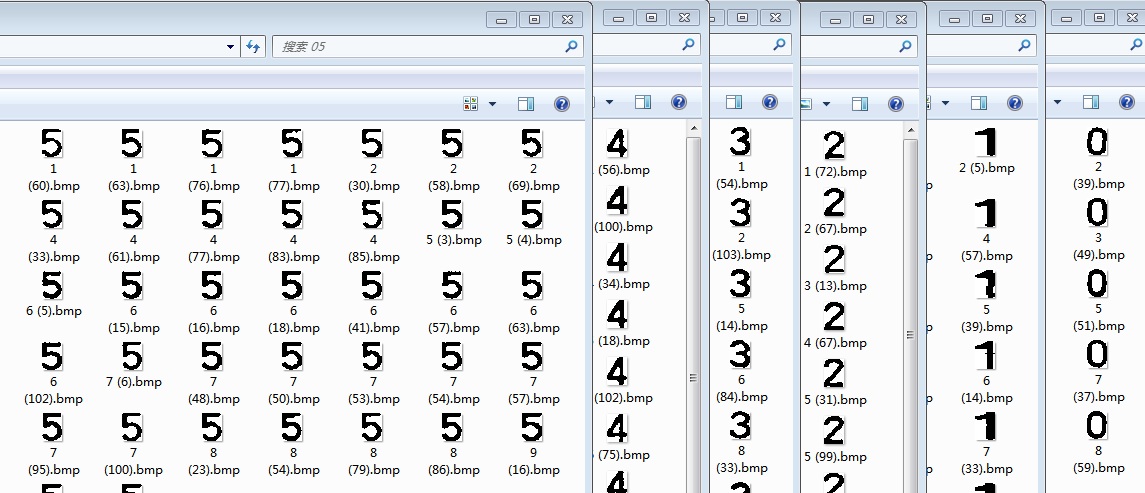
Task: Toggle the preview pane in the digit 1 window
Action: click(979, 102)
